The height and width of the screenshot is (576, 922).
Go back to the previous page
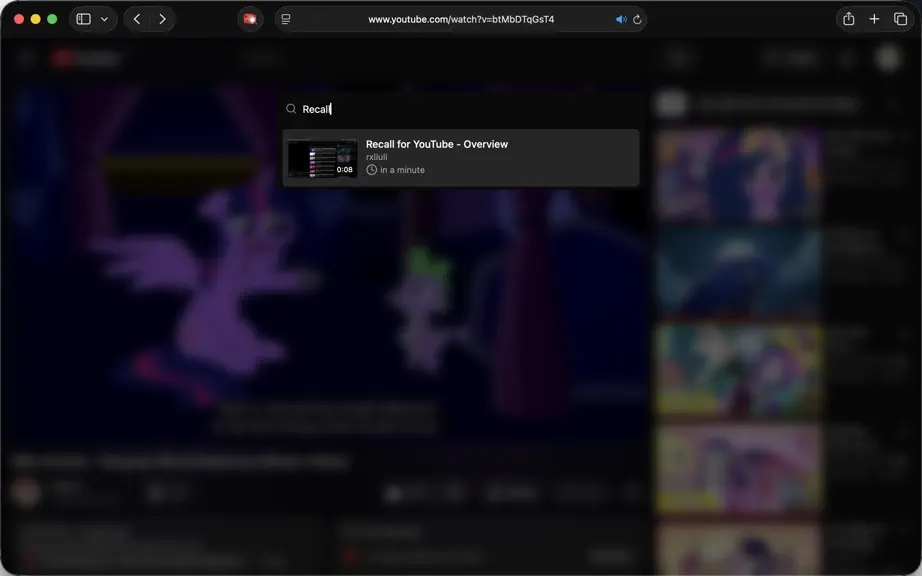136,19
